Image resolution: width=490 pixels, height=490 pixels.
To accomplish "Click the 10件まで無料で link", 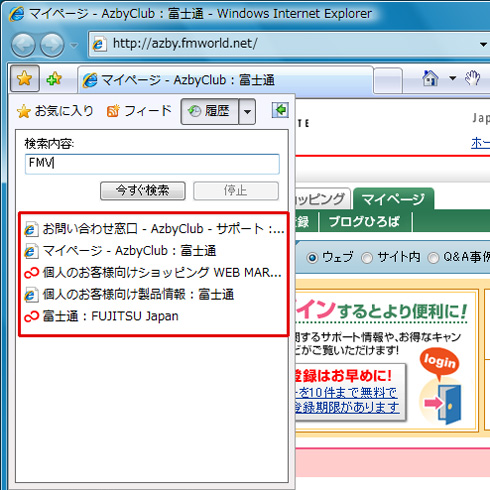I will pos(346,393).
